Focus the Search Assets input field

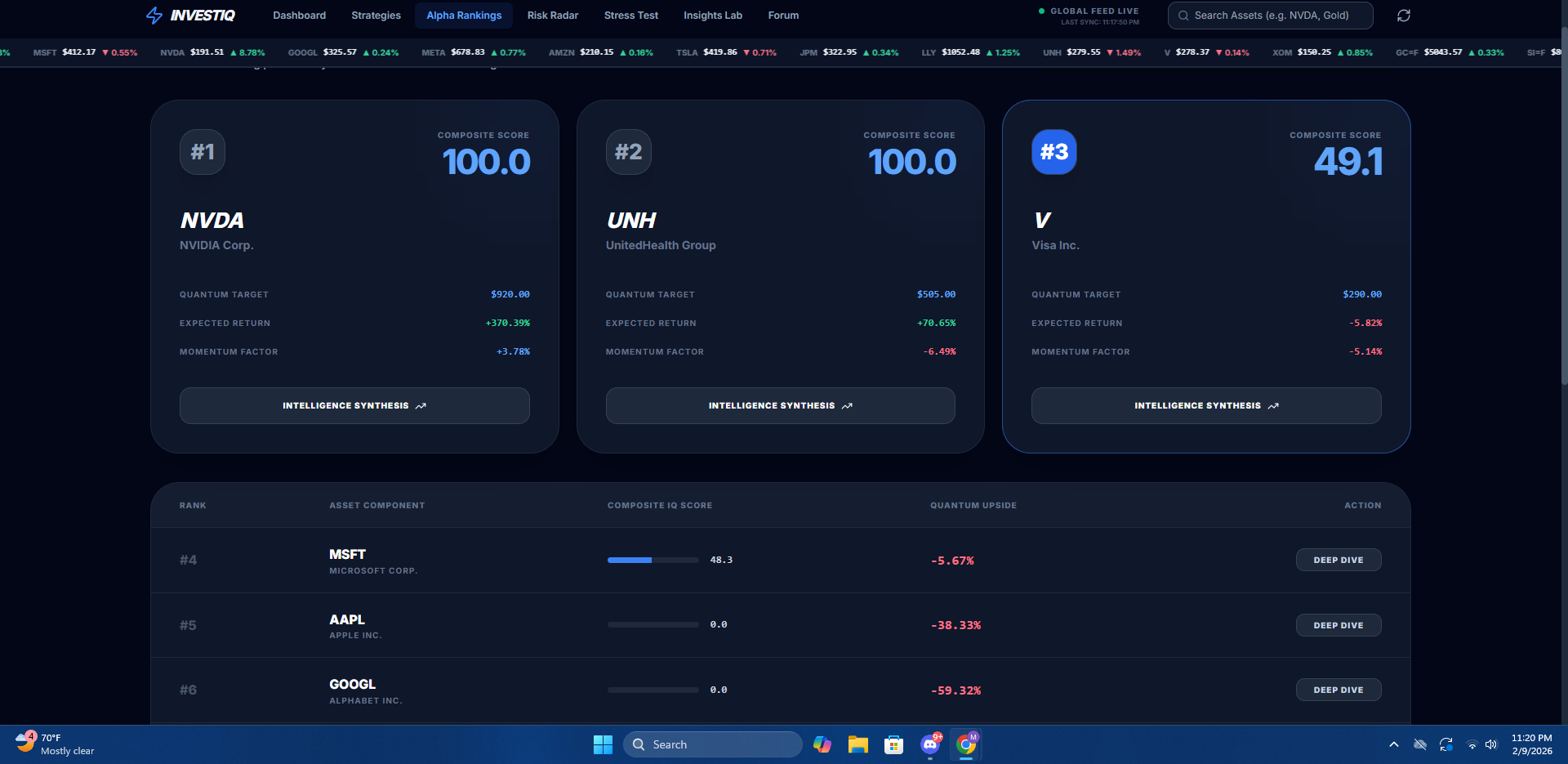click(x=1271, y=16)
